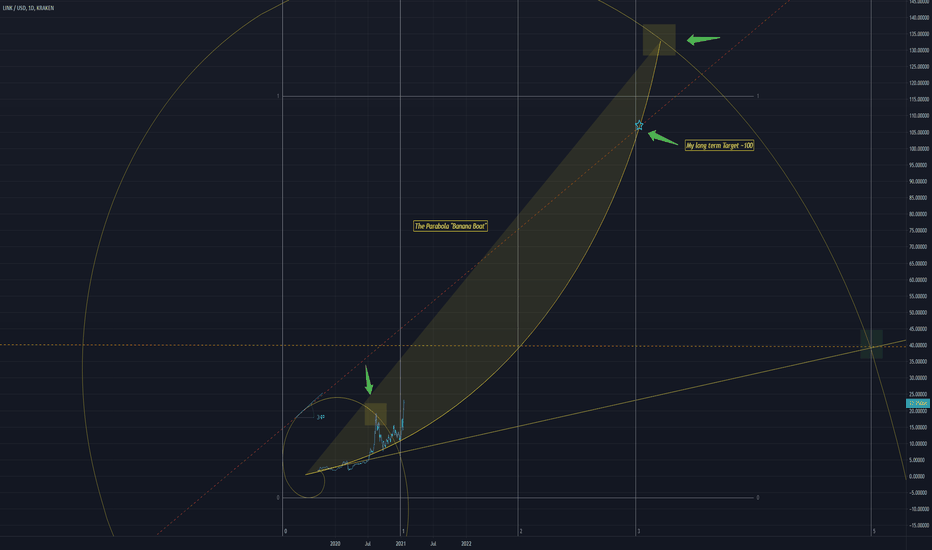This screenshot has height=550, width=932.
Task: Click the 110.00000 price axis label
Action: [x=918, y=116]
